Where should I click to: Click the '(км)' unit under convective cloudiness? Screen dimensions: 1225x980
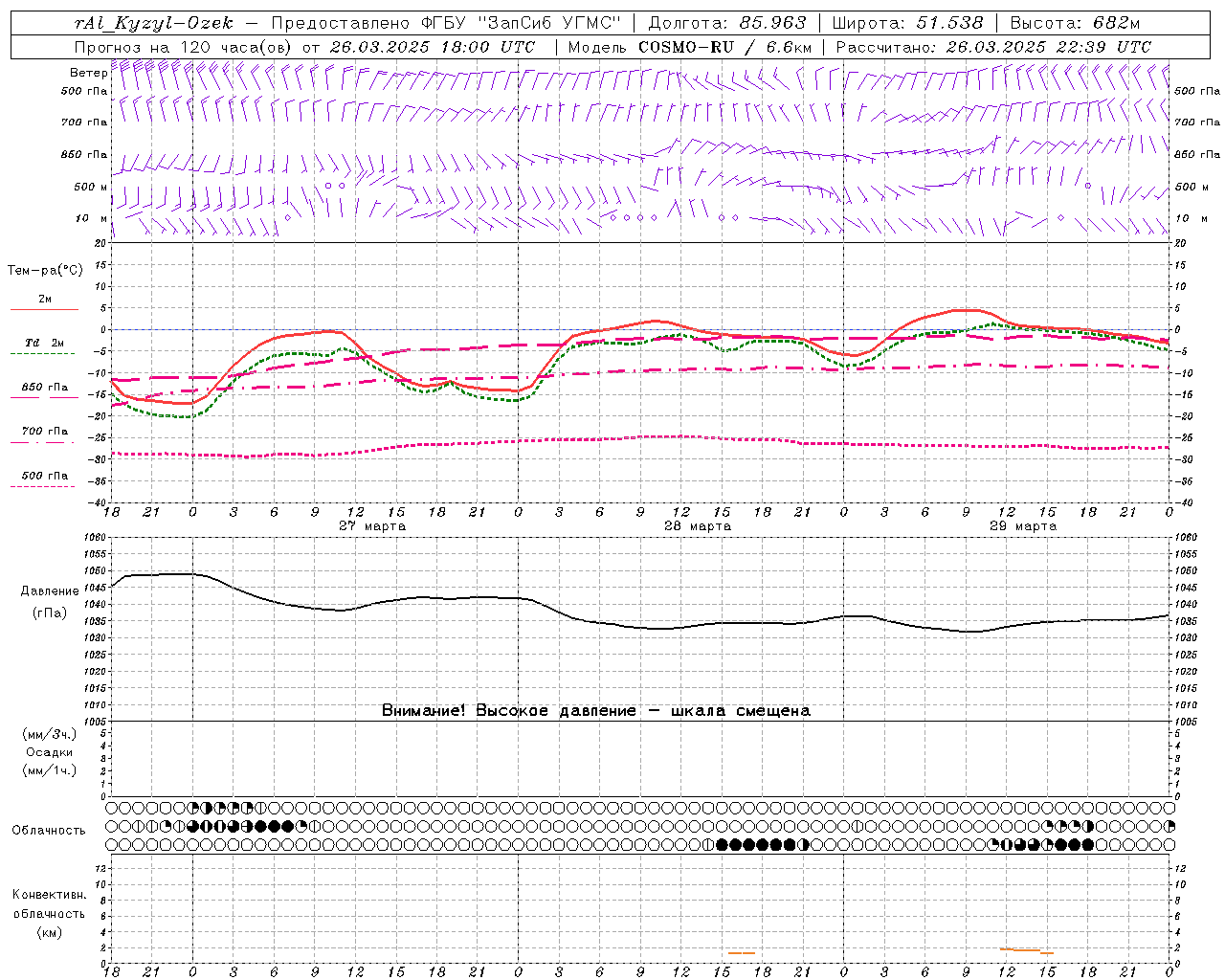(x=49, y=931)
